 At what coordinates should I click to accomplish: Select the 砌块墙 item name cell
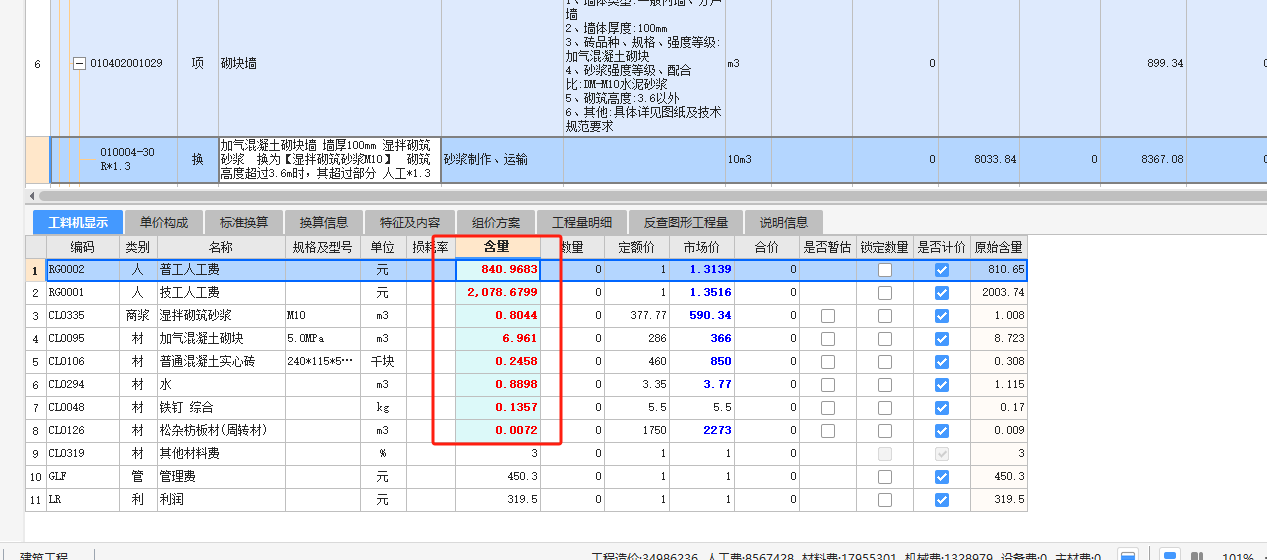[x=328, y=64]
